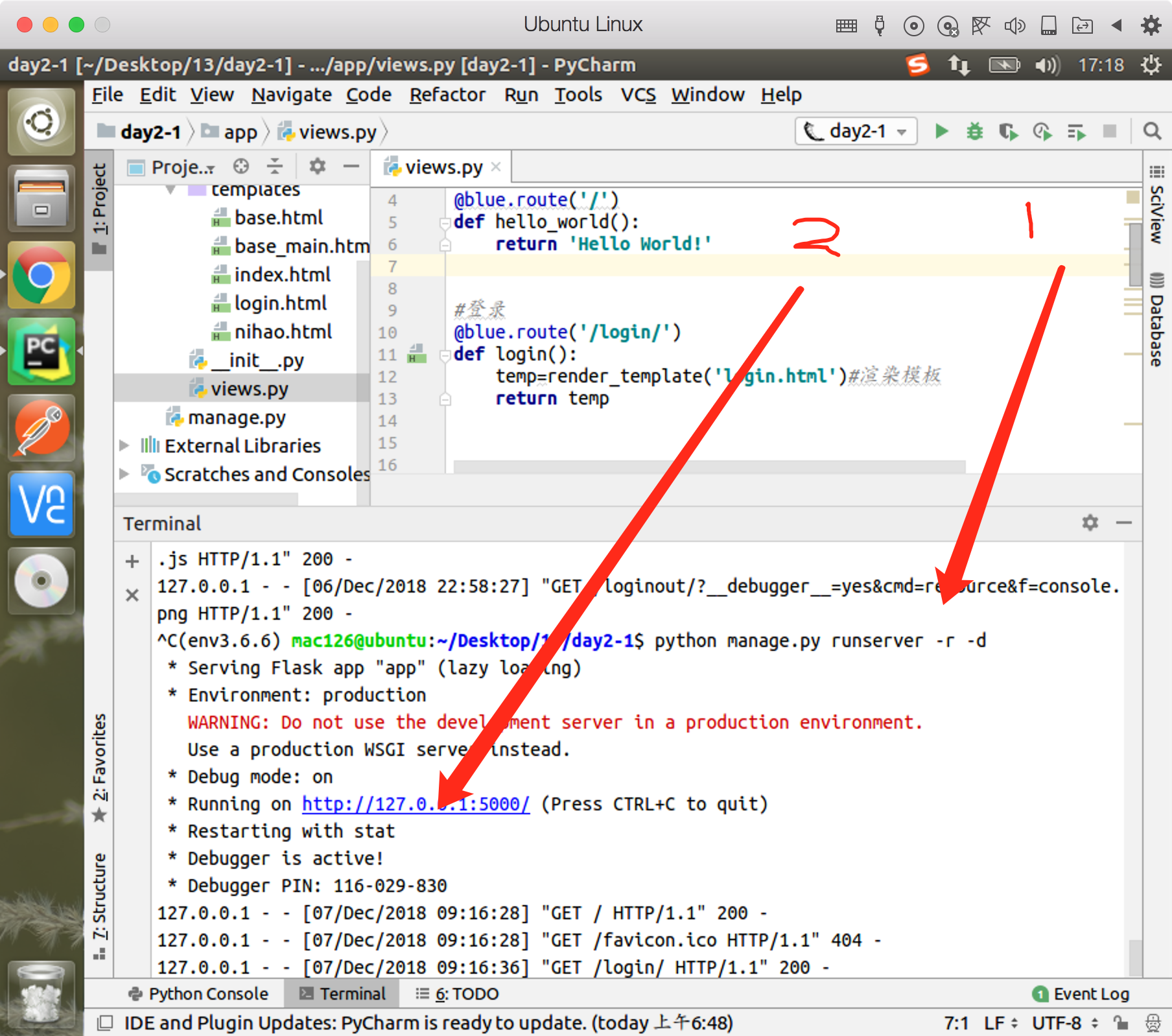The height and width of the screenshot is (1036, 1172).
Task: Open the VCS menu
Action: [x=638, y=95]
